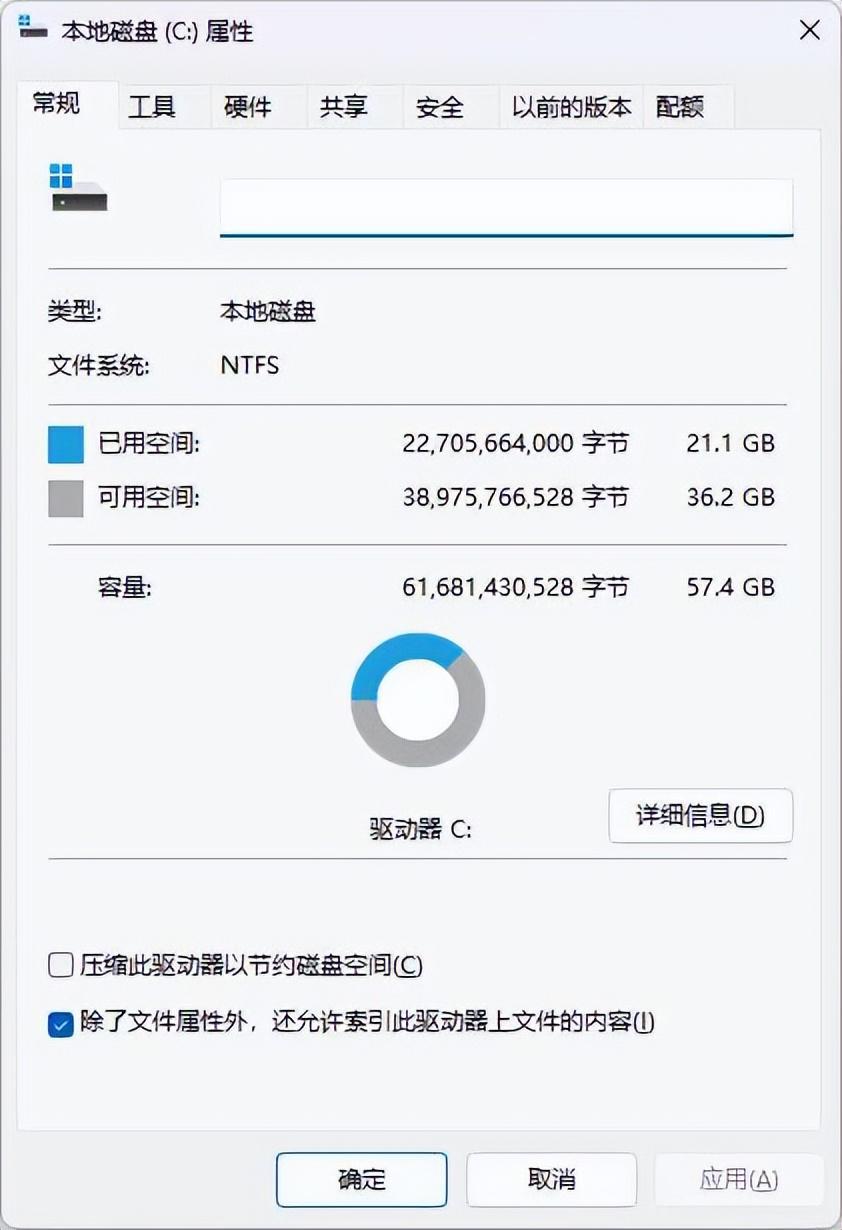This screenshot has width=842, height=1230.
Task: Click inside the volume label input field
Action: (x=506, y=205)
